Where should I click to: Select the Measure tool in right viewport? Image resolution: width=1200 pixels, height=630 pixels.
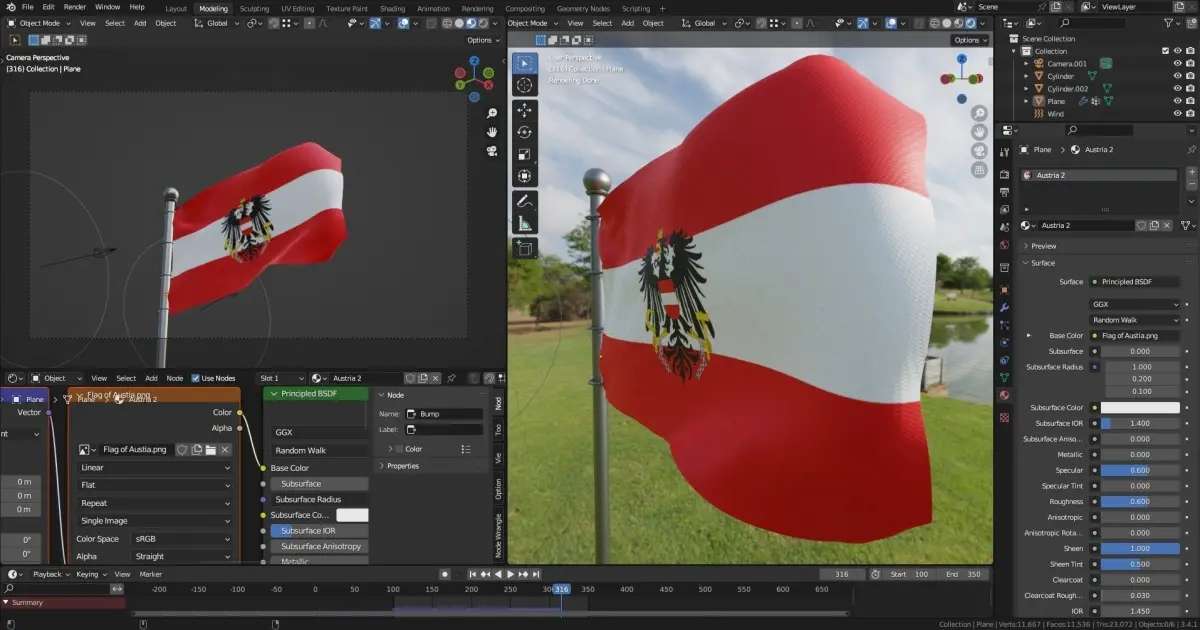[x=524, y=223]
